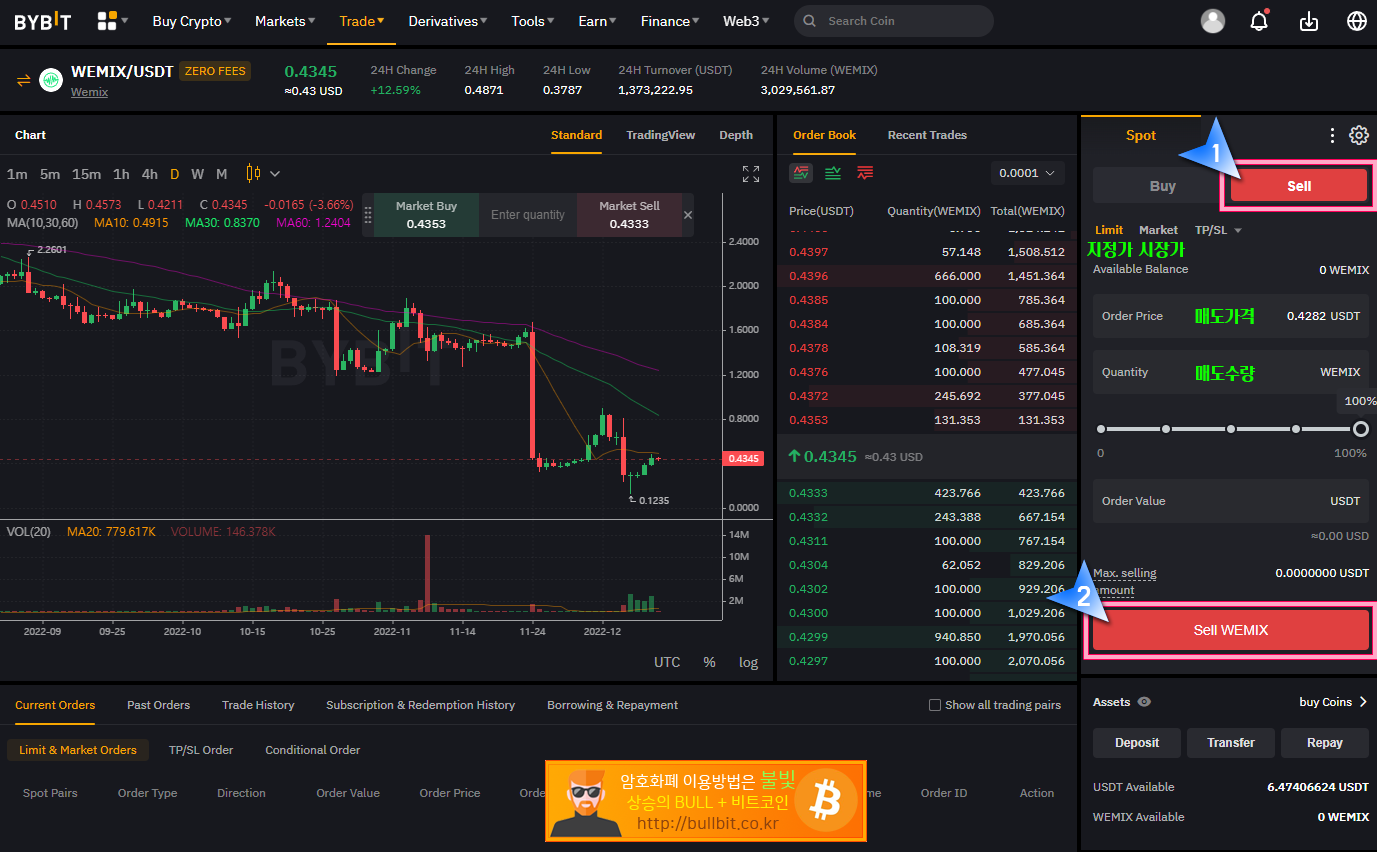Grab the quick order bar handle

[x=367, y=215]
